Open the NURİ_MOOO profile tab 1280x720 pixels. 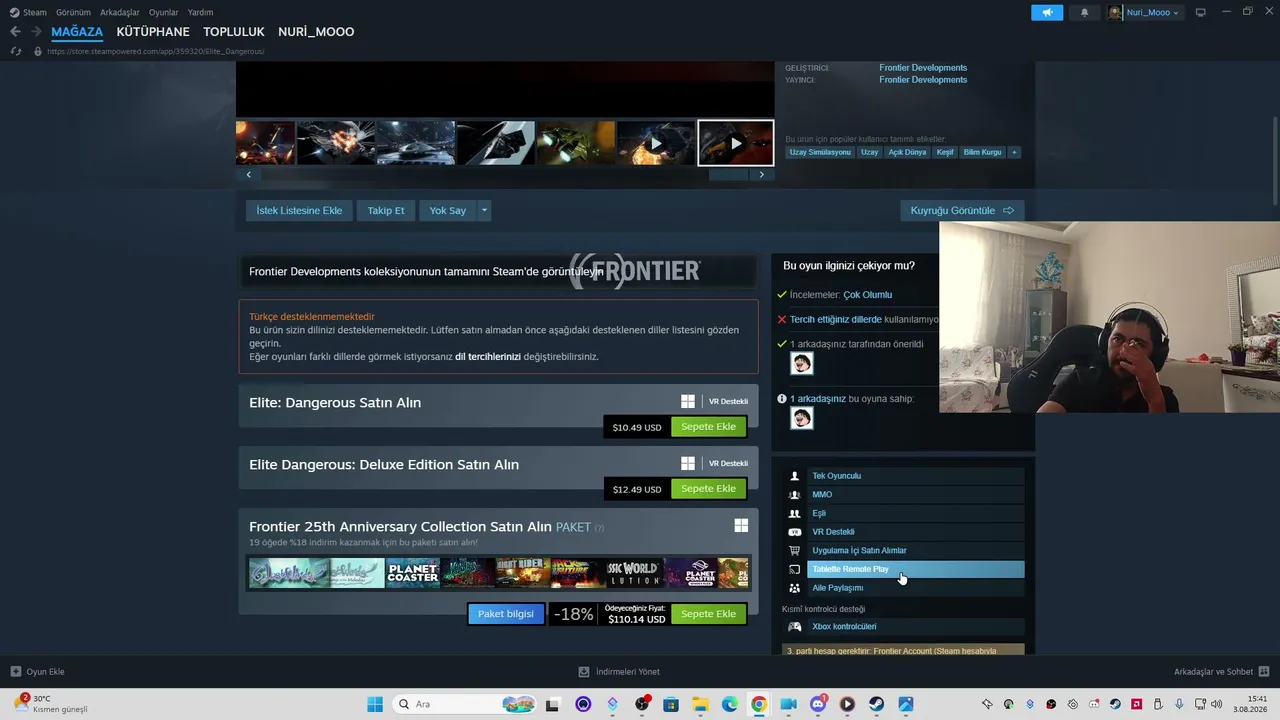click(316, 32)
